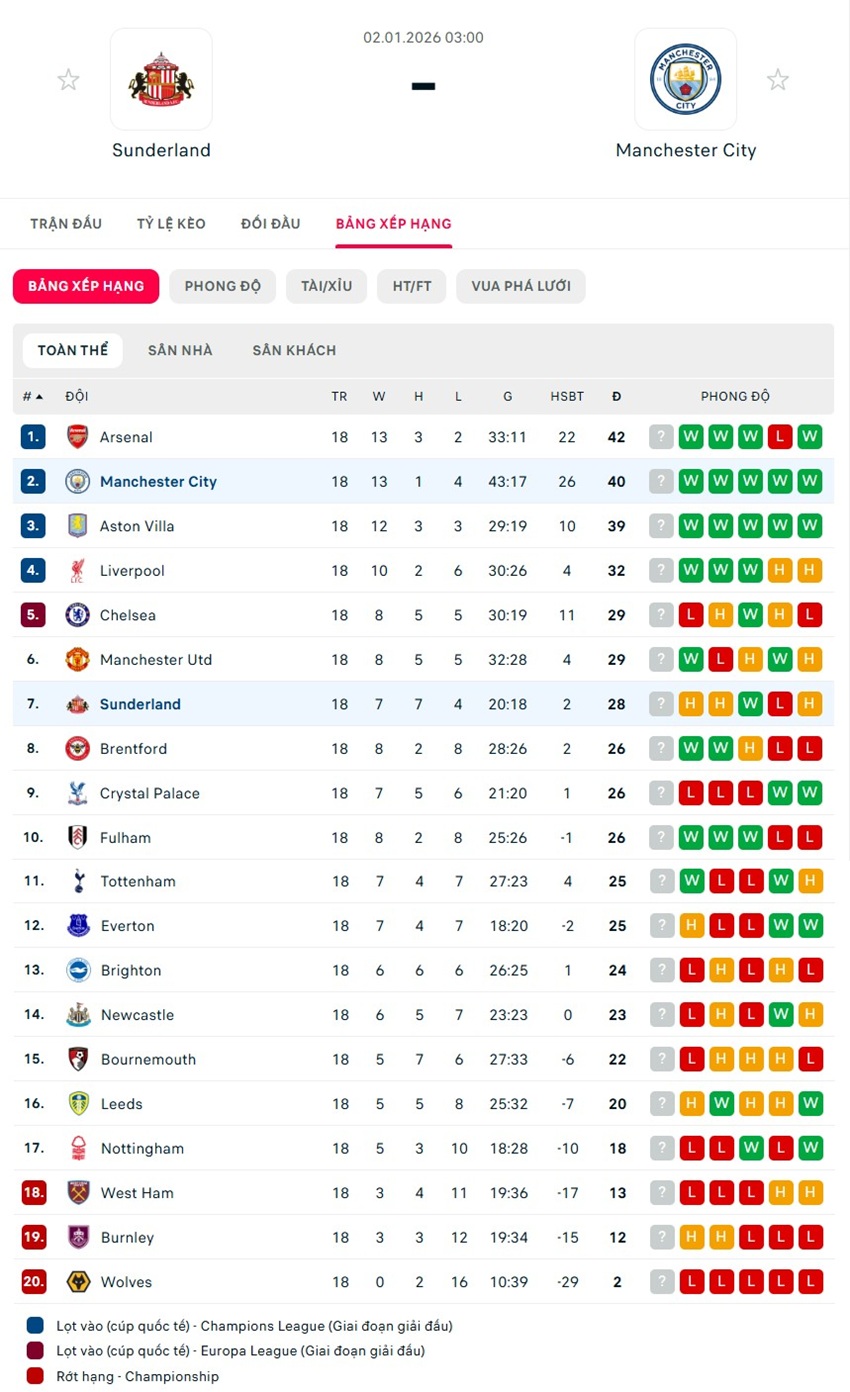Toggle the star next to Manchester City
The image size is (850, 1392).
pyautogui.click(x=777, y=80)
